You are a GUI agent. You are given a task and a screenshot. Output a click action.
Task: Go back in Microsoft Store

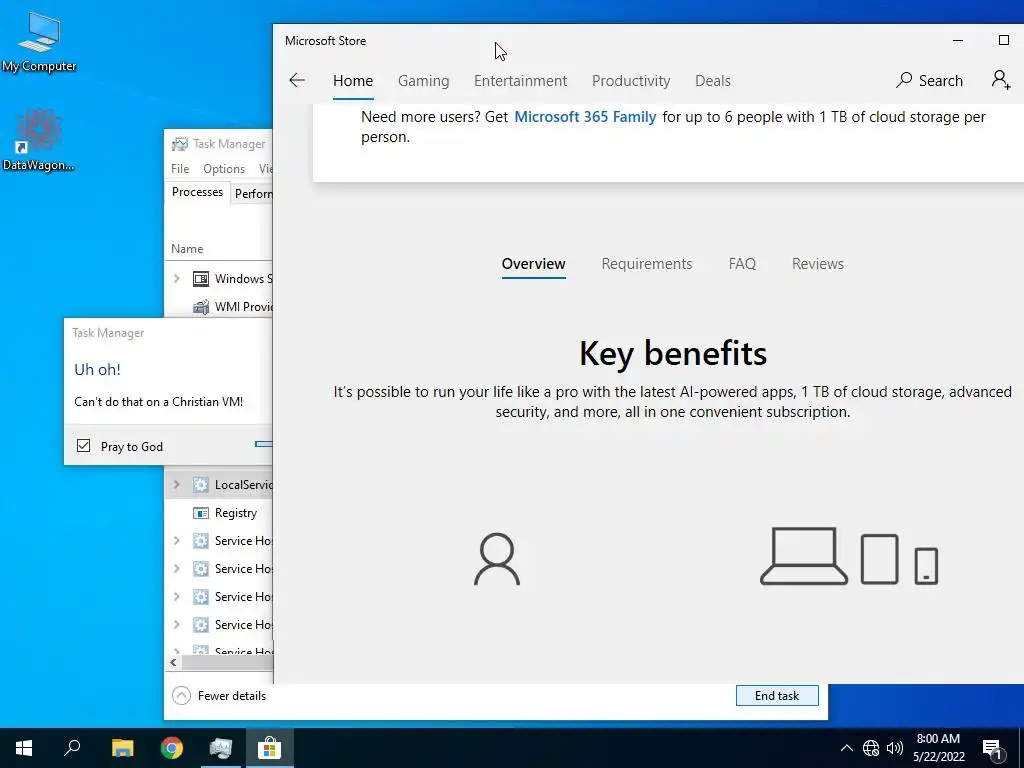point(297,80)
